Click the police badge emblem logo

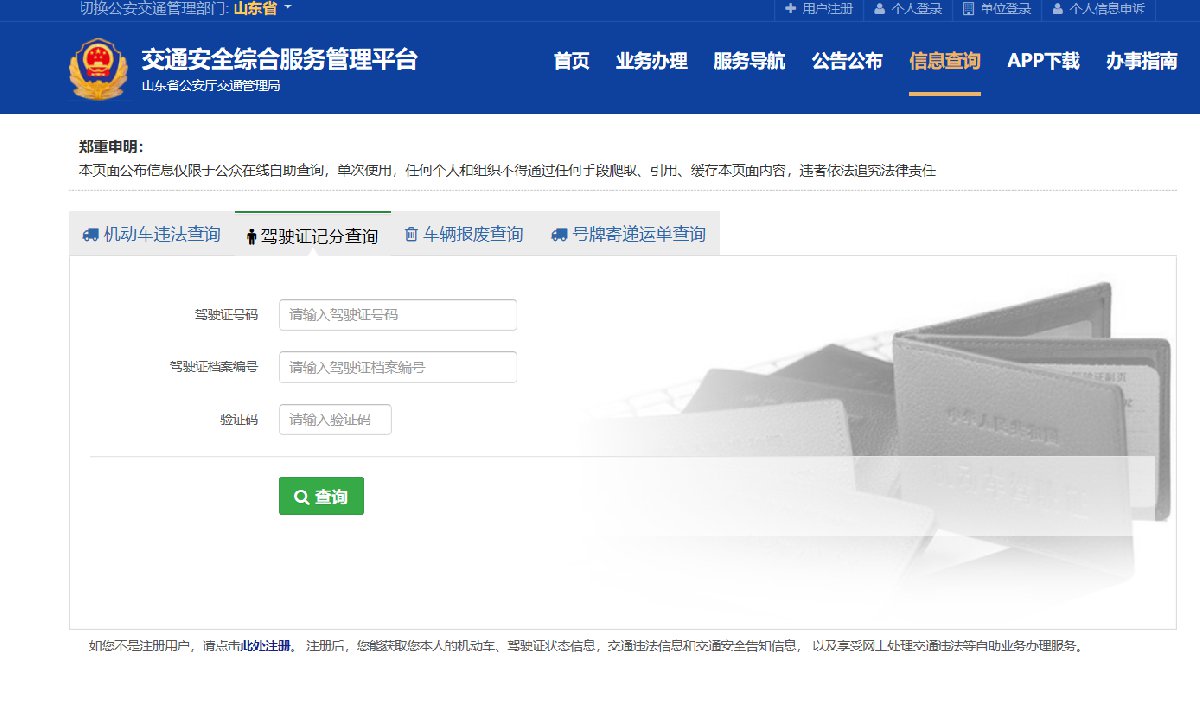point(98,68)
